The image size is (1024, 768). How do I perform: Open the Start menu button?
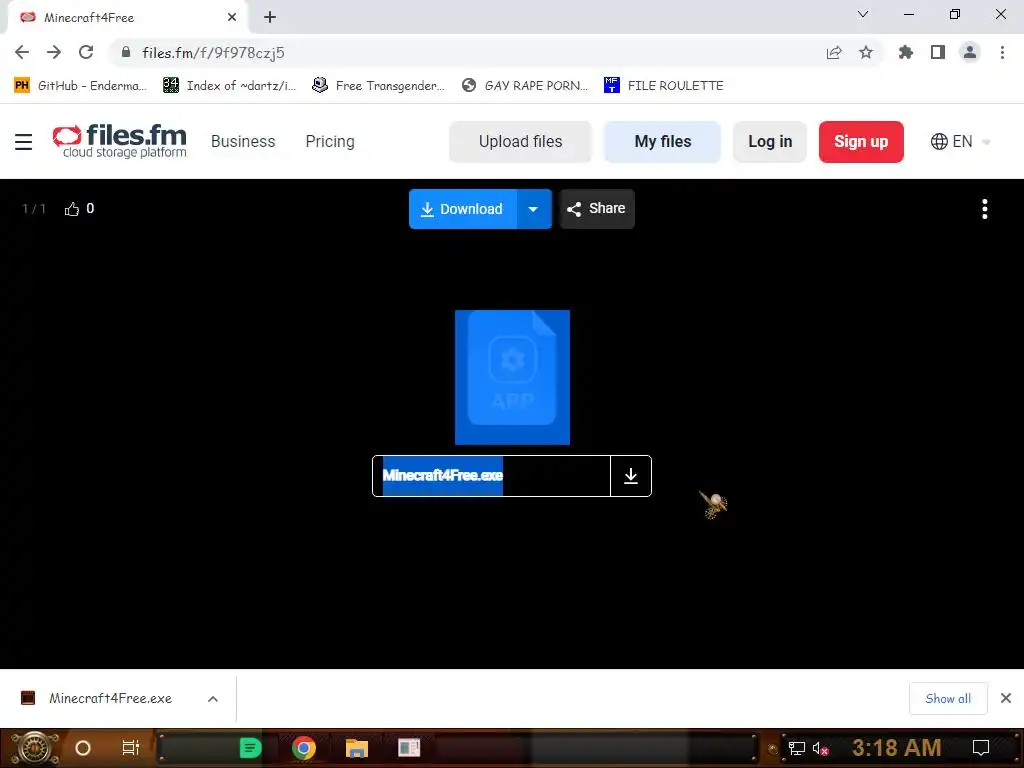pyautogui.click(x=34, y=748)
